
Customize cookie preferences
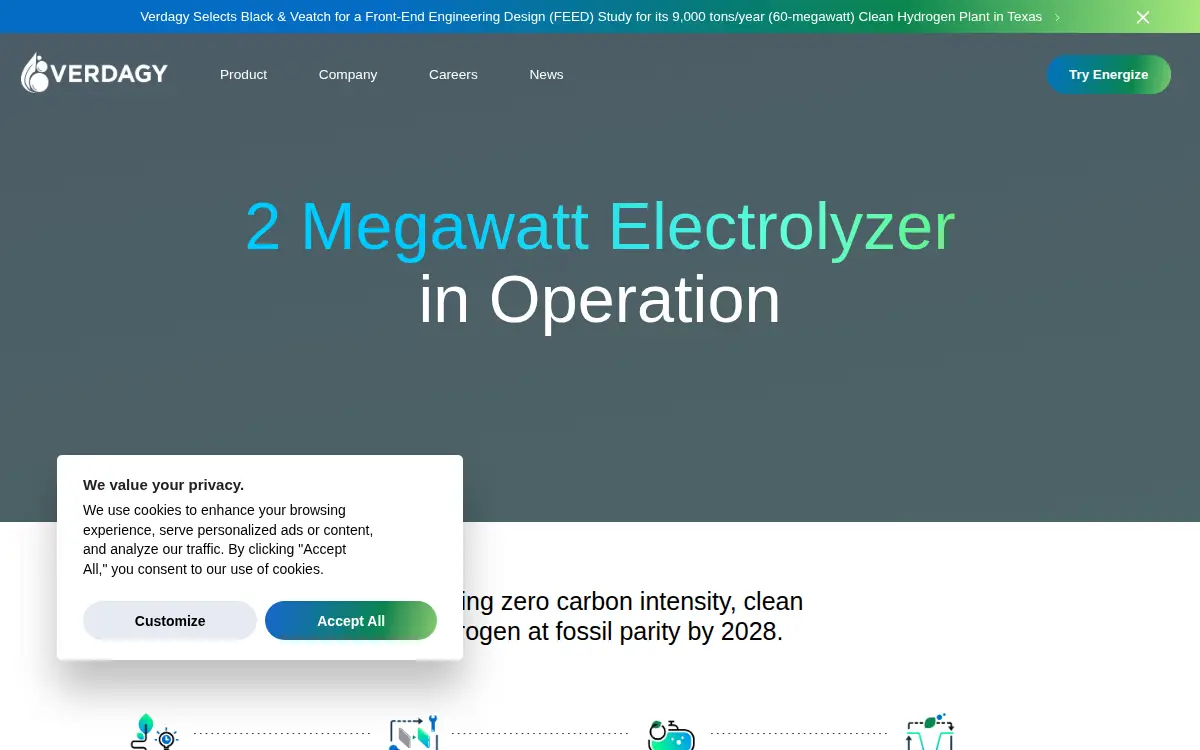click(170, 621)
